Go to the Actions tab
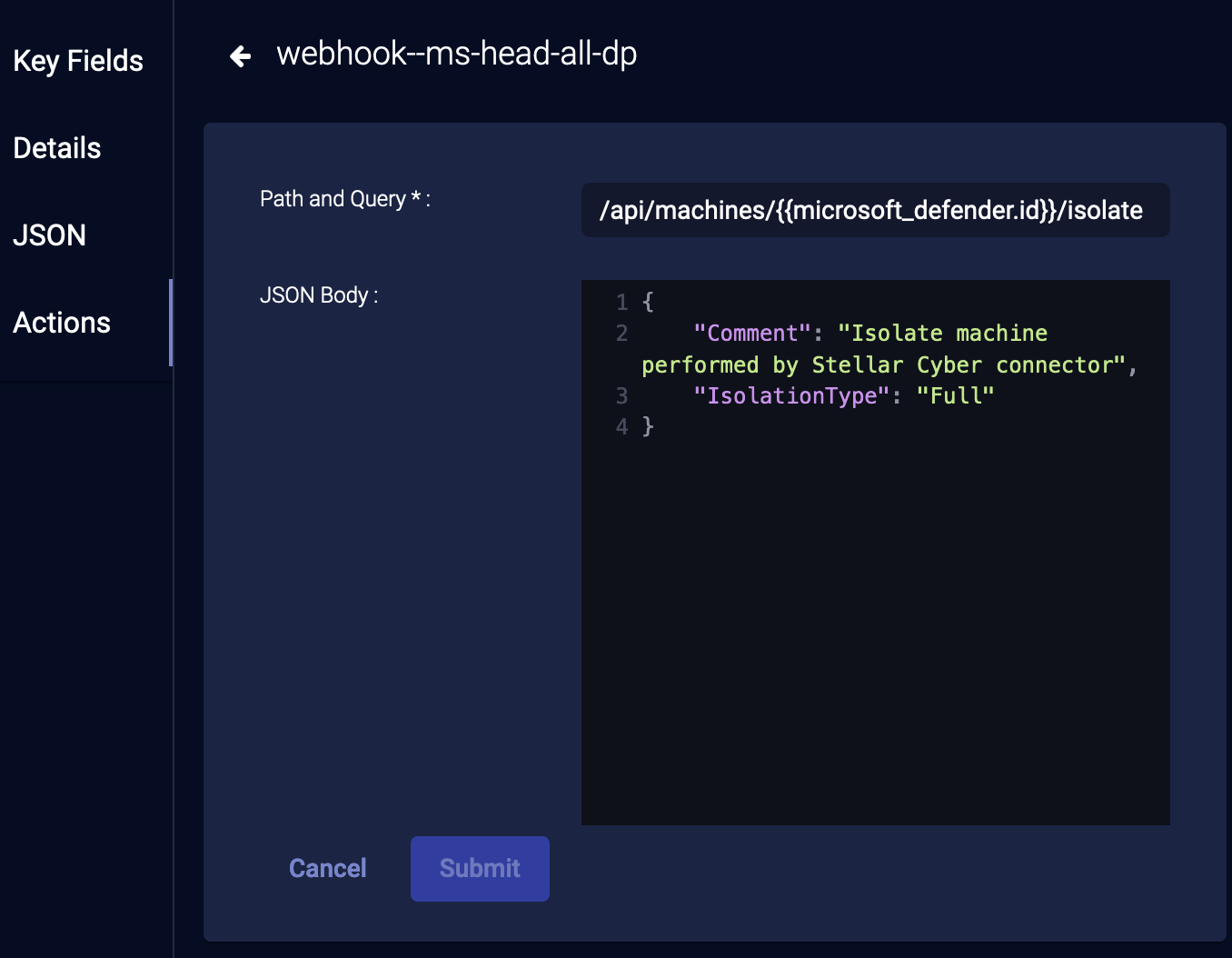This screenshot has width=1232, height=958. coord(62,323)
